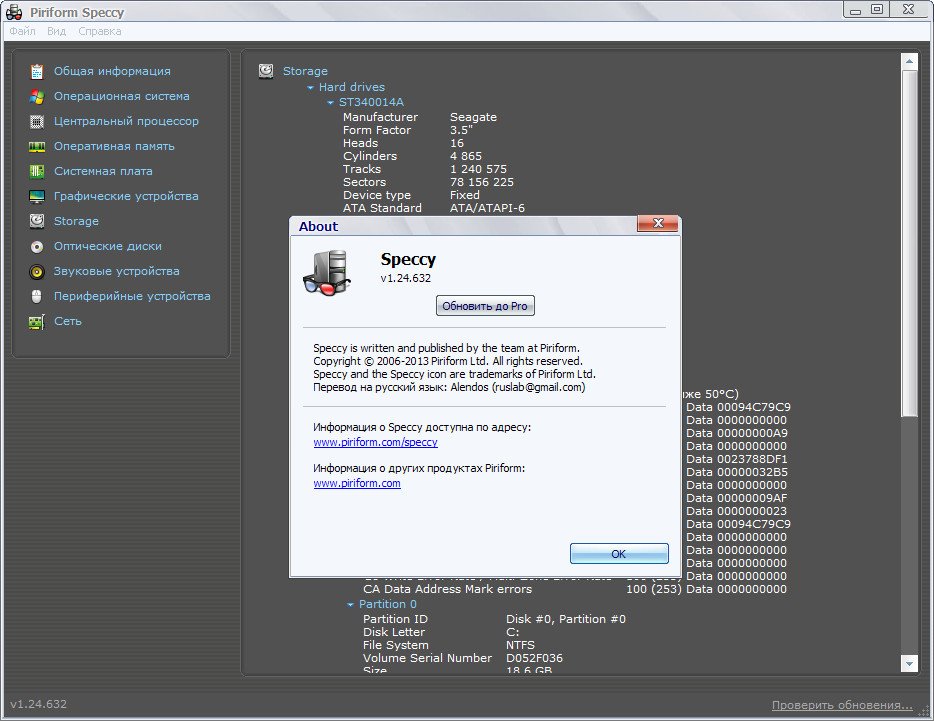
Task: Click the Data 0023788DF1 entry
Action: [736, 459]
